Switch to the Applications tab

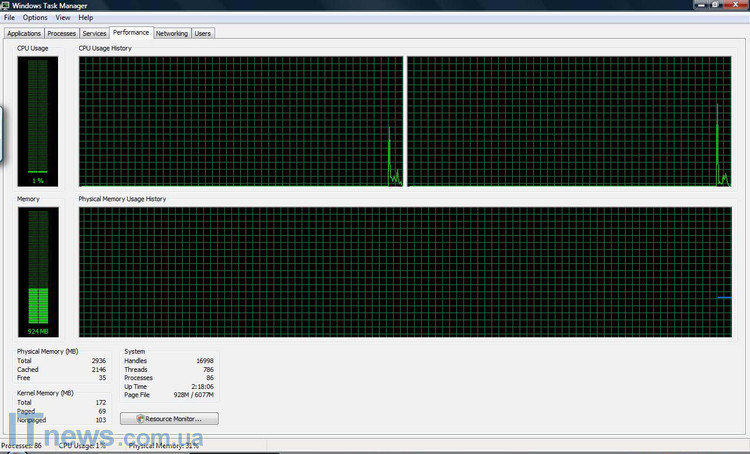(x=24, y=33)
